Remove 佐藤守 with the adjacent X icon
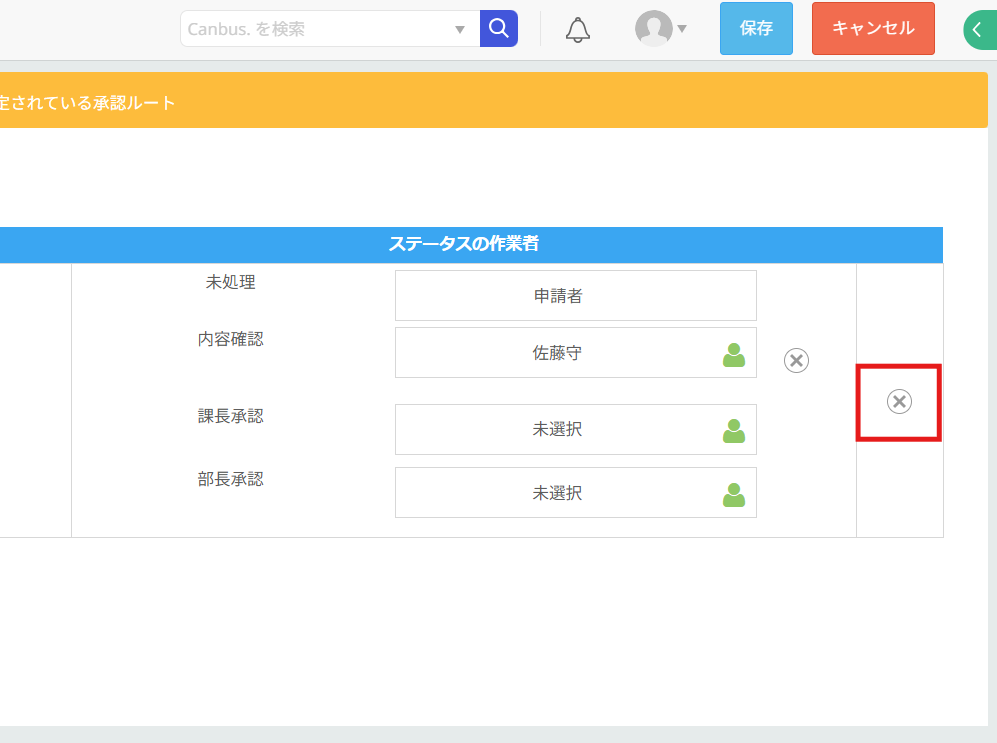Viewport: 997px width, 743px height. coord(796,361)
